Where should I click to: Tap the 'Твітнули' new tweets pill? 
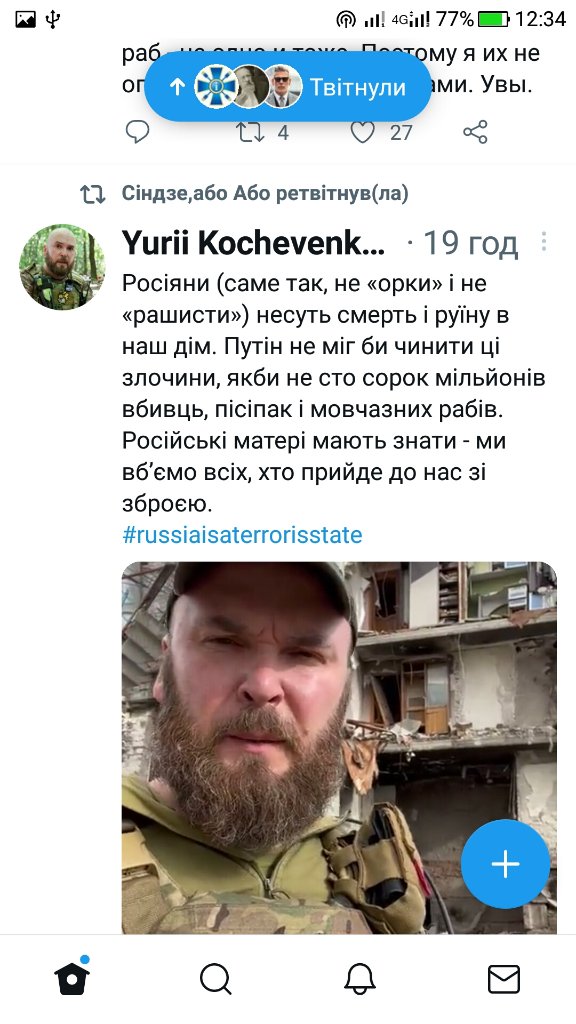pos(288,87)
